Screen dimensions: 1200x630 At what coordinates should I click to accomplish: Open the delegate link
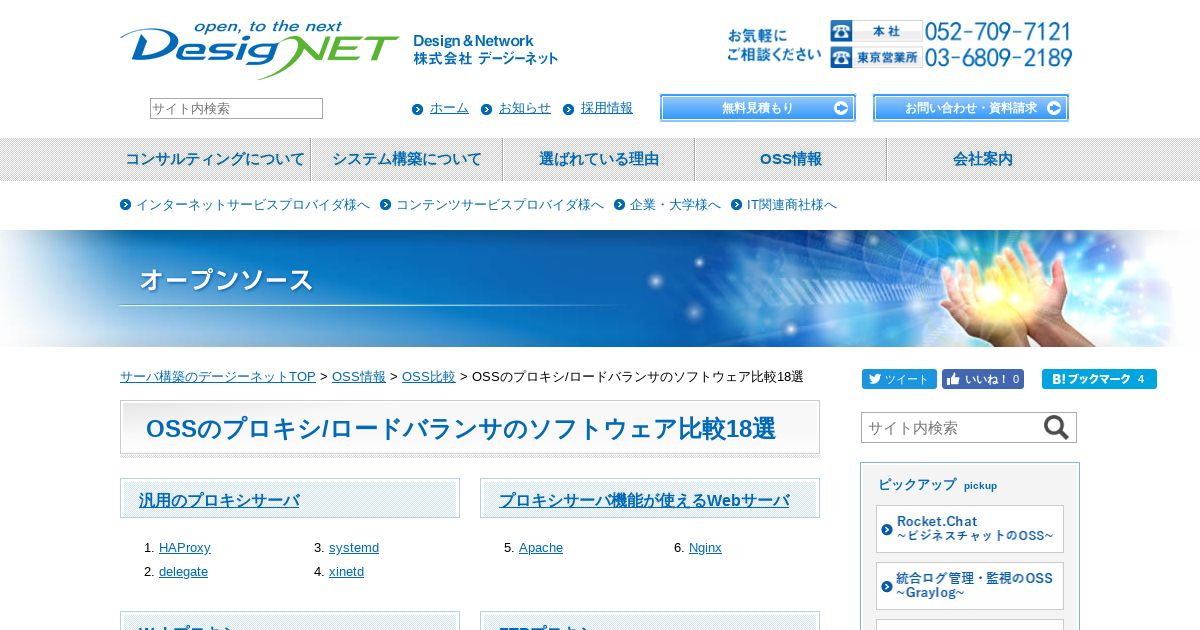183,572
